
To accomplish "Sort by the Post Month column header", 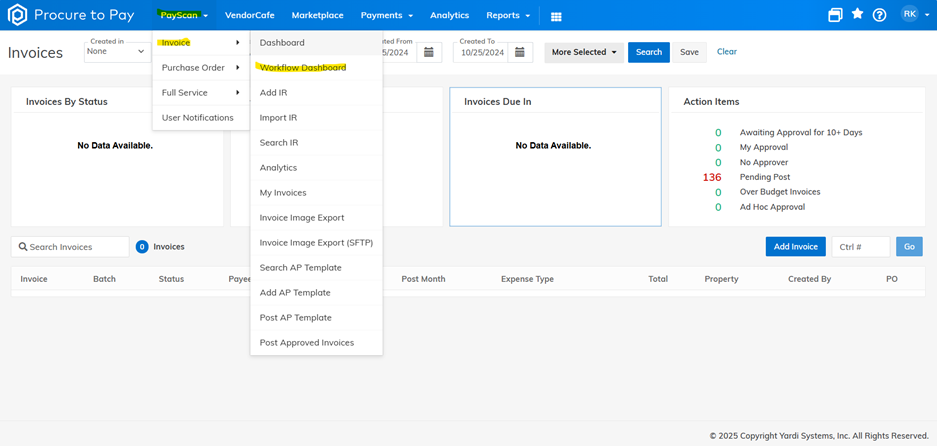I will (x=423, y=279).
